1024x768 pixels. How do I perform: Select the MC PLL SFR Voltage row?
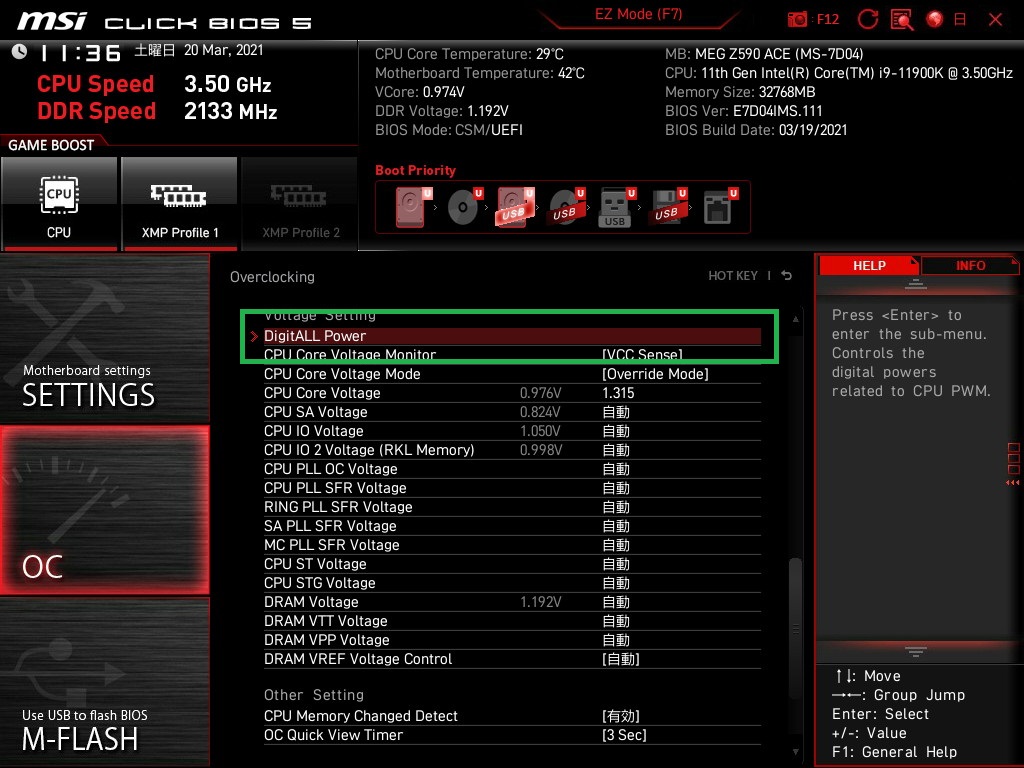click(512, 544)
